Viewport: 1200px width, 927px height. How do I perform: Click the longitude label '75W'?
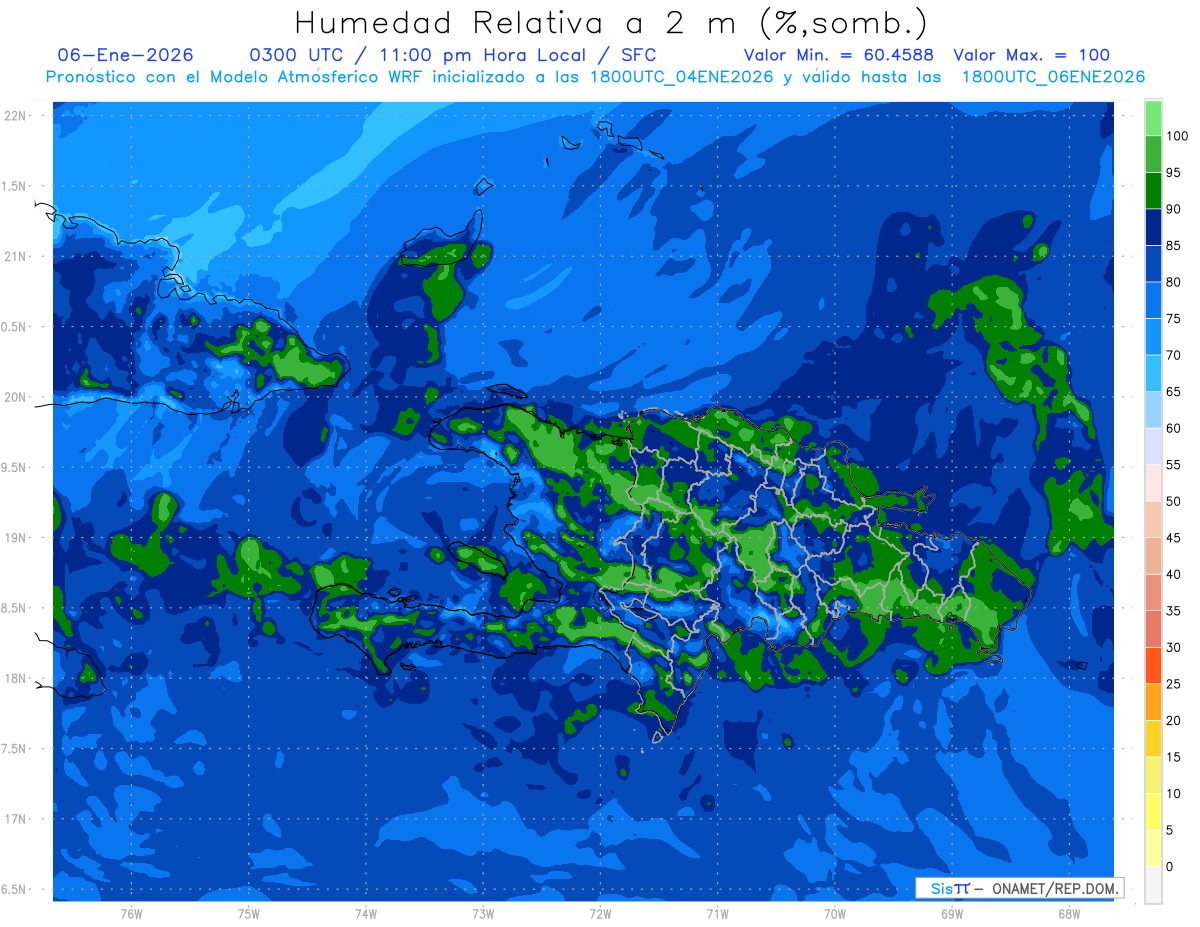tap(248, 914)
